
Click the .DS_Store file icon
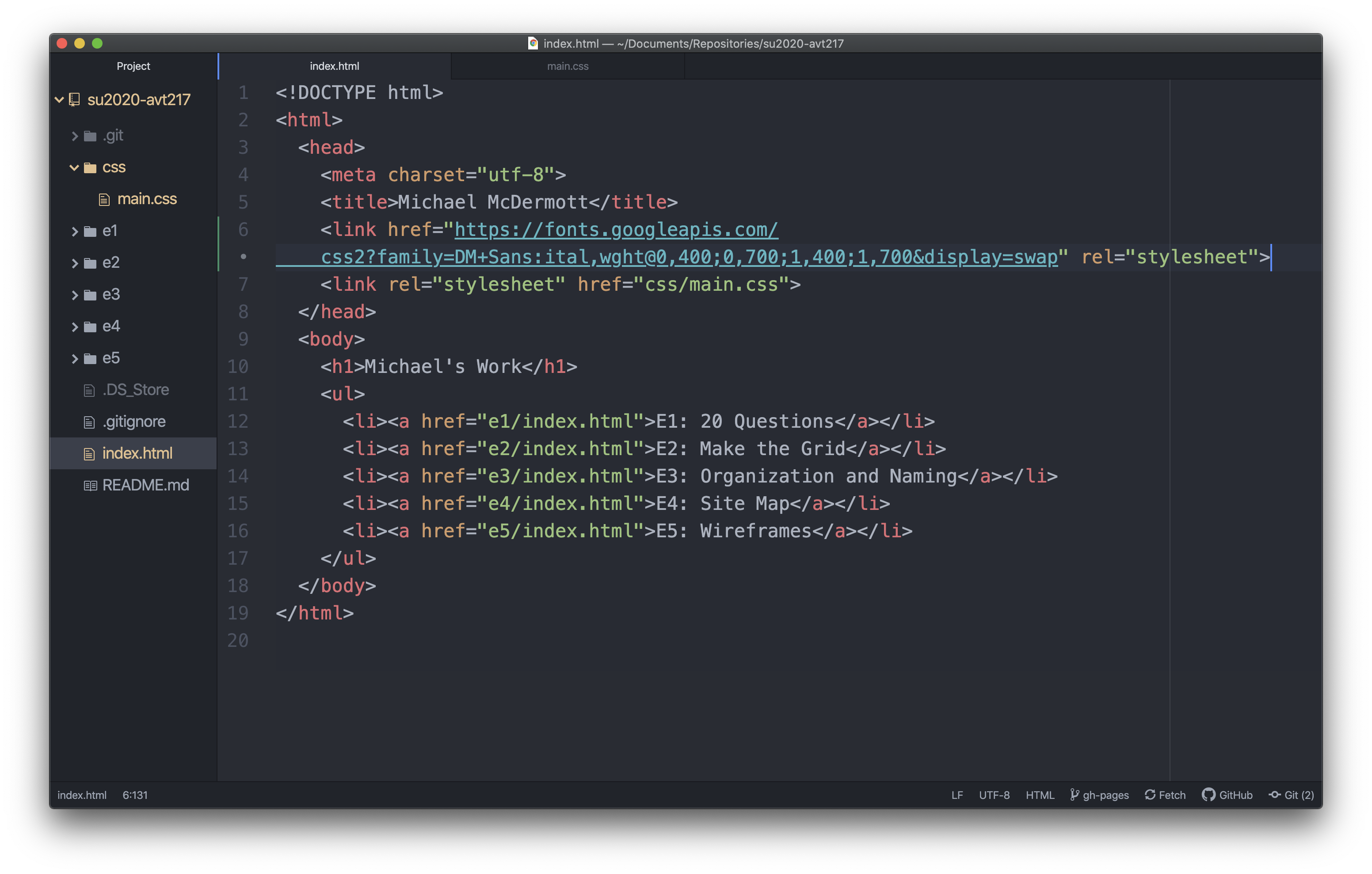[89, 390]
